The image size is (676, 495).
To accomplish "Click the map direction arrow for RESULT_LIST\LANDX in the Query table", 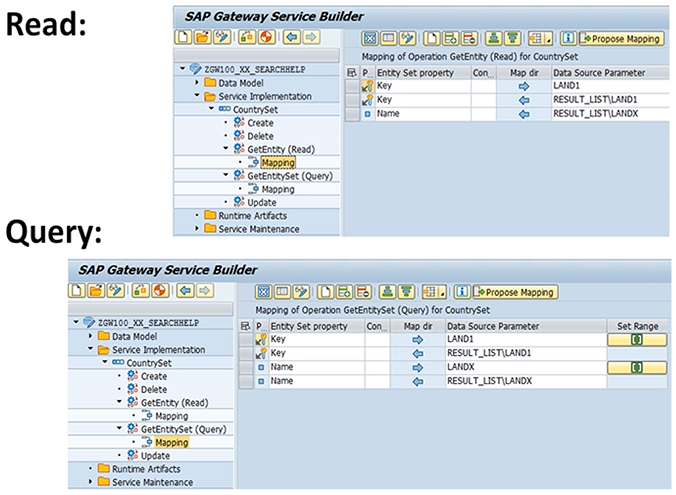I will 418,381.
